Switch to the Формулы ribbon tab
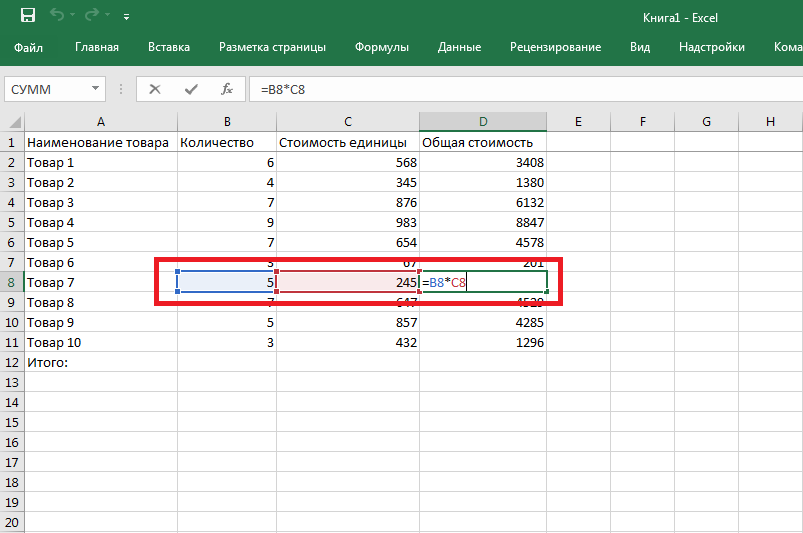 point(384,47)
